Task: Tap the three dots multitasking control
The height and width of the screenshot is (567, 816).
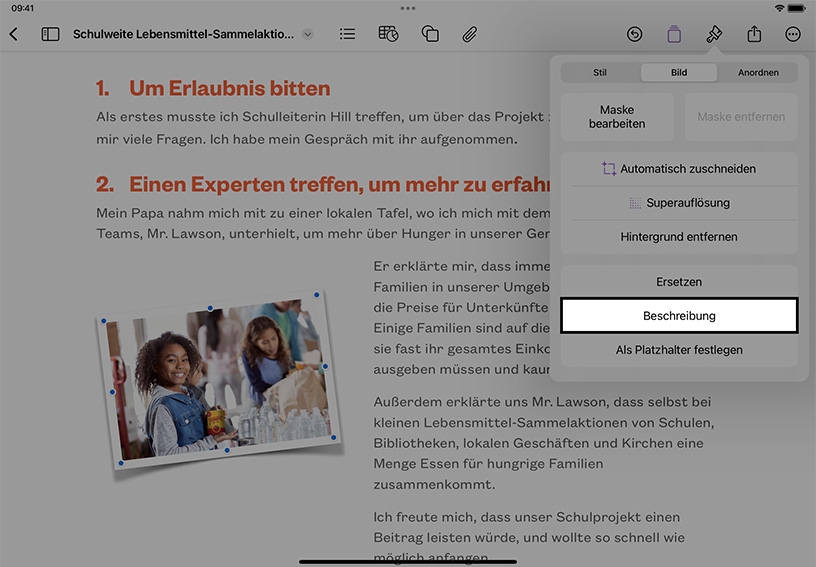Action: 408,8
